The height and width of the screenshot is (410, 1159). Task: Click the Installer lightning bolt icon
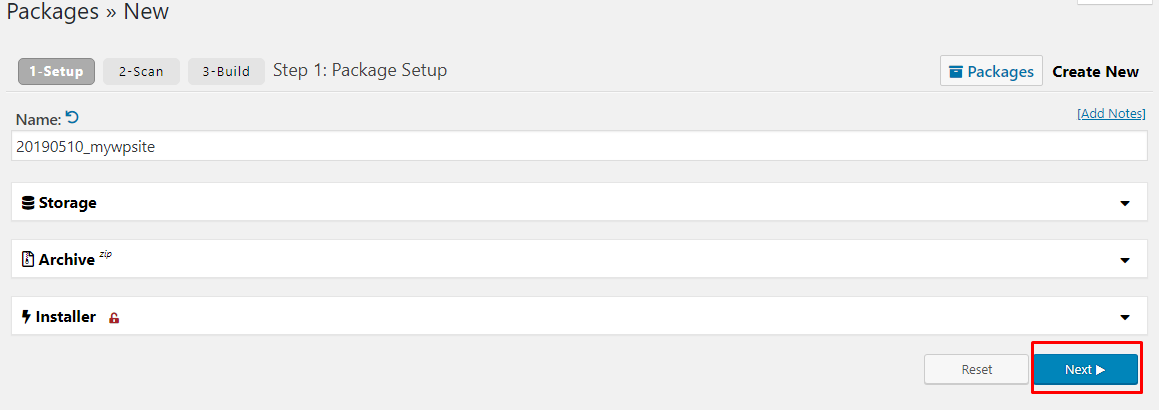point(27,317)
